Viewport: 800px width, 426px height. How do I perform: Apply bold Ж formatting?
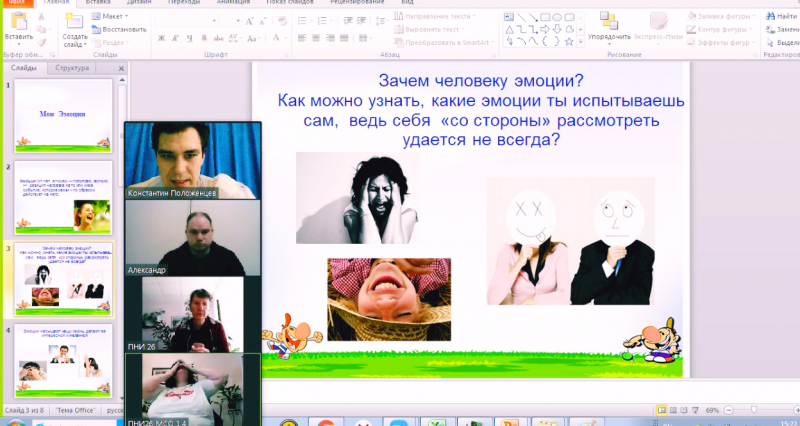pos(161,39)
